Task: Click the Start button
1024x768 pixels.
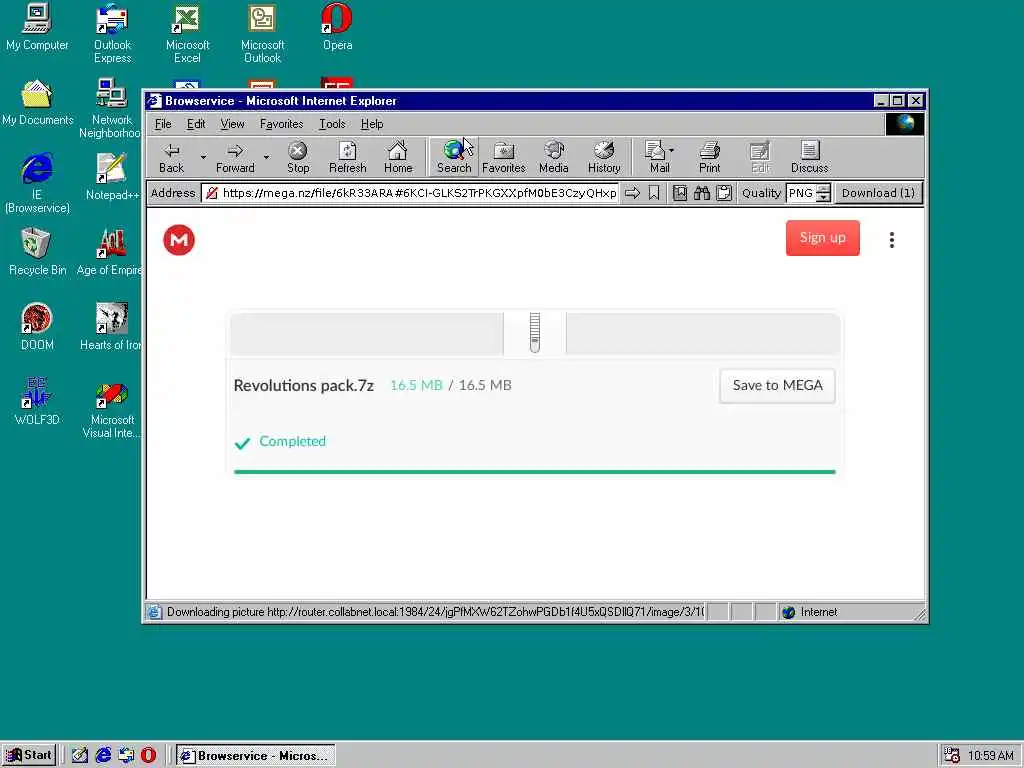Action: 29,755
